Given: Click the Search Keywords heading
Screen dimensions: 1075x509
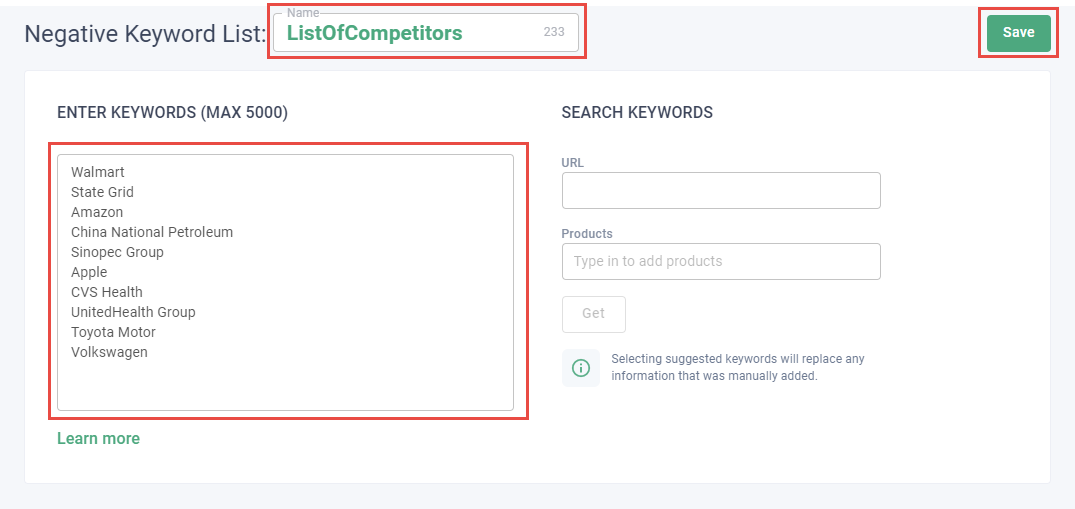Looking at the screenshot, I should (637, 113).
